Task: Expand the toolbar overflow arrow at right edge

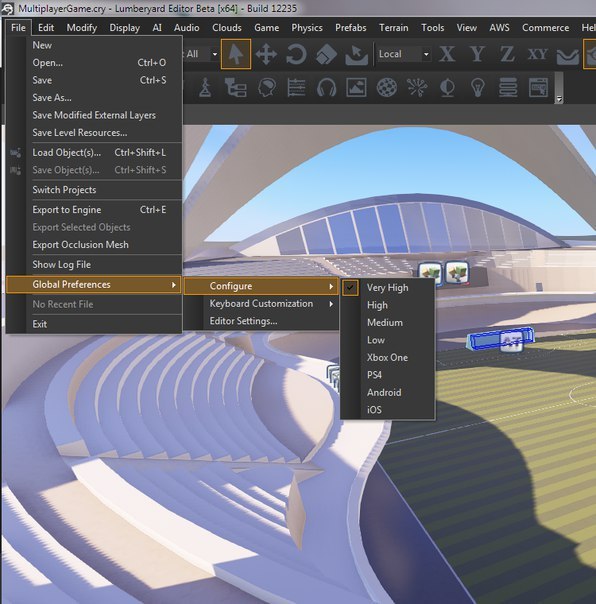Action: click(x=559, y=99)
